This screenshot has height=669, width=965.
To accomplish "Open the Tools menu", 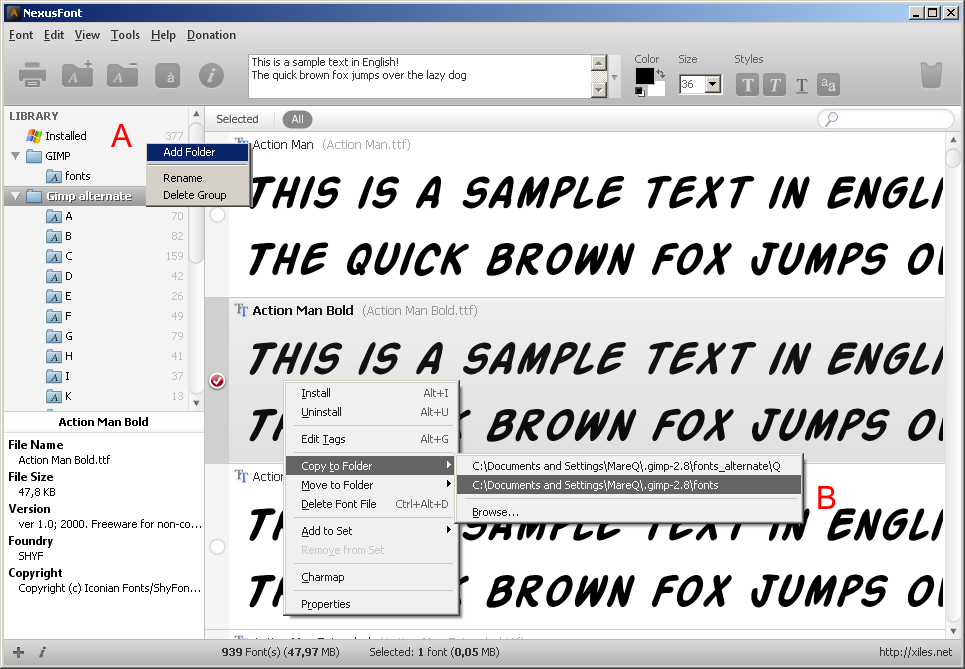I will click(x=125, y=35).
